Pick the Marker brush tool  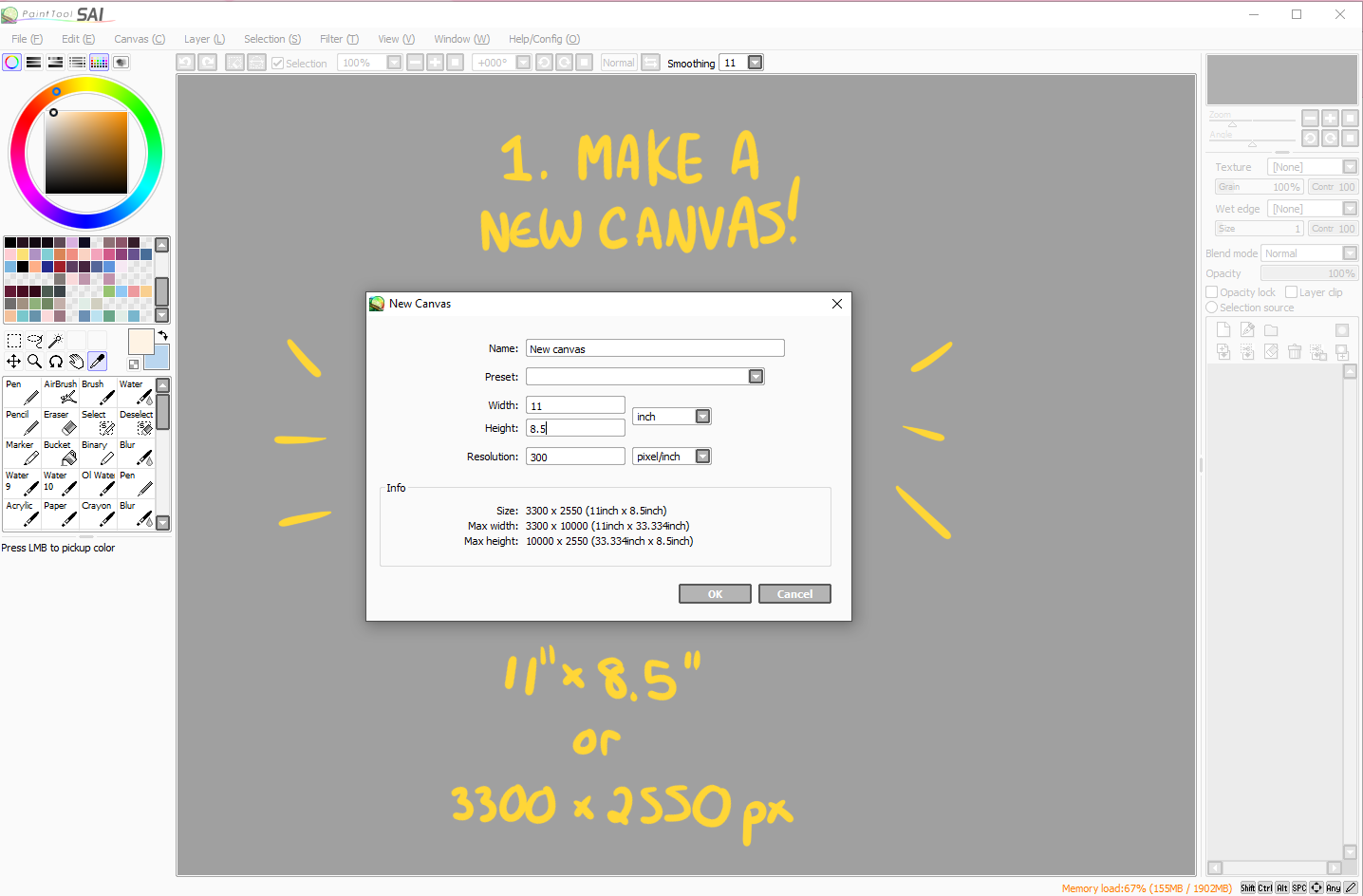tap(22, 453)
